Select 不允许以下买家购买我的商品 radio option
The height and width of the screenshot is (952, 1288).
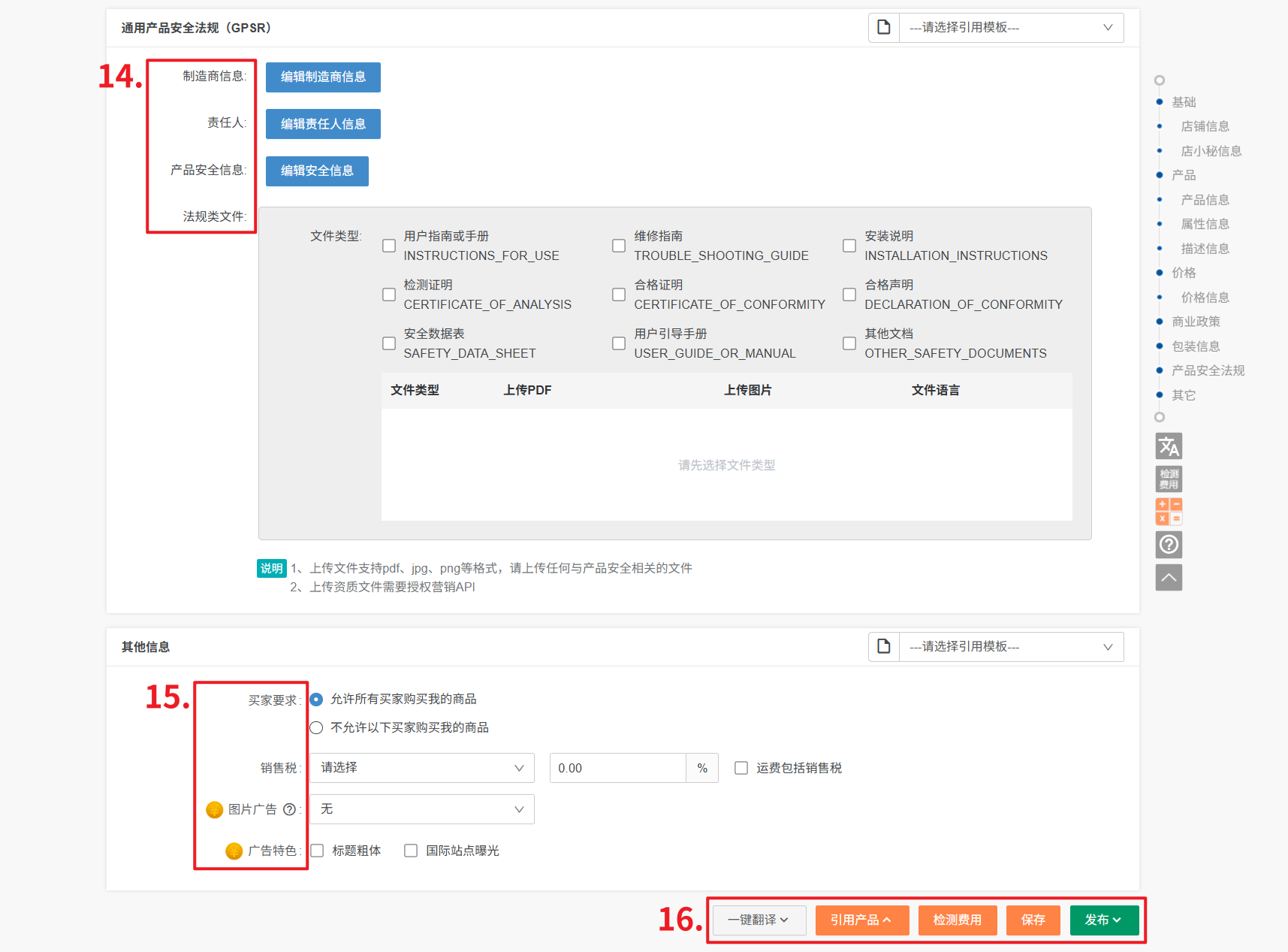[x=317, y=727]
